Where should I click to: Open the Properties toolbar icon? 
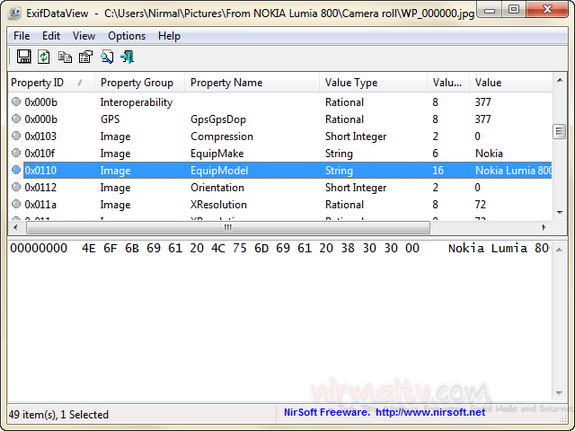(x=86, y=57)
